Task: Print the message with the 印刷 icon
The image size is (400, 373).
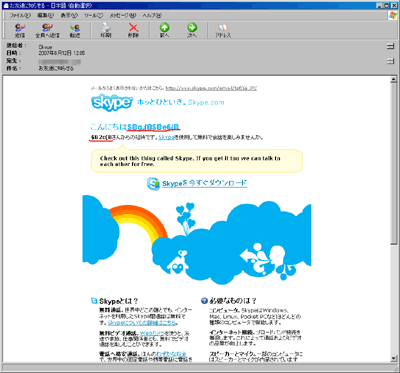Action: coord(106,28)
